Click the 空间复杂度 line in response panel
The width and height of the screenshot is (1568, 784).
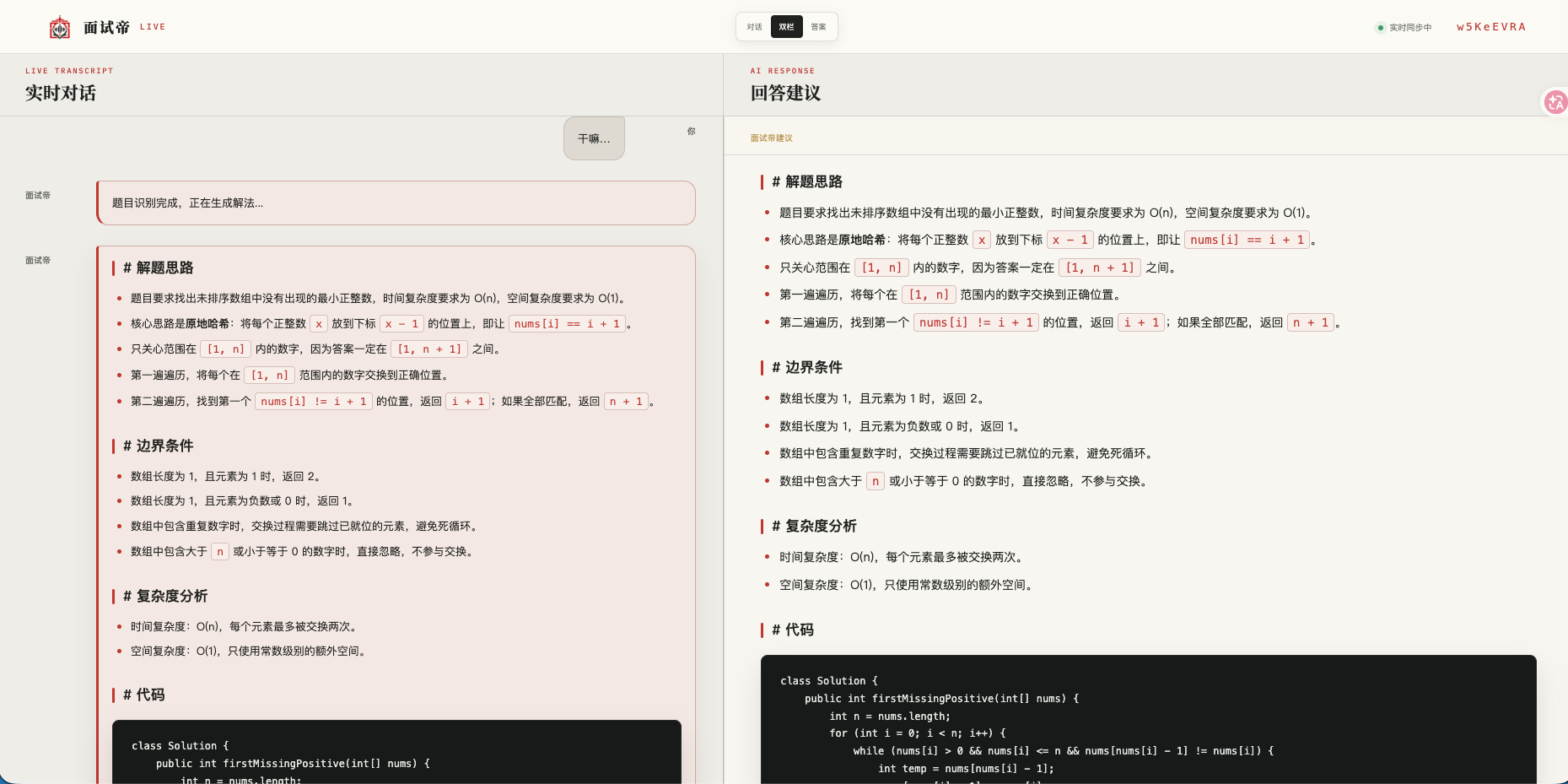(x=908, y=585)
